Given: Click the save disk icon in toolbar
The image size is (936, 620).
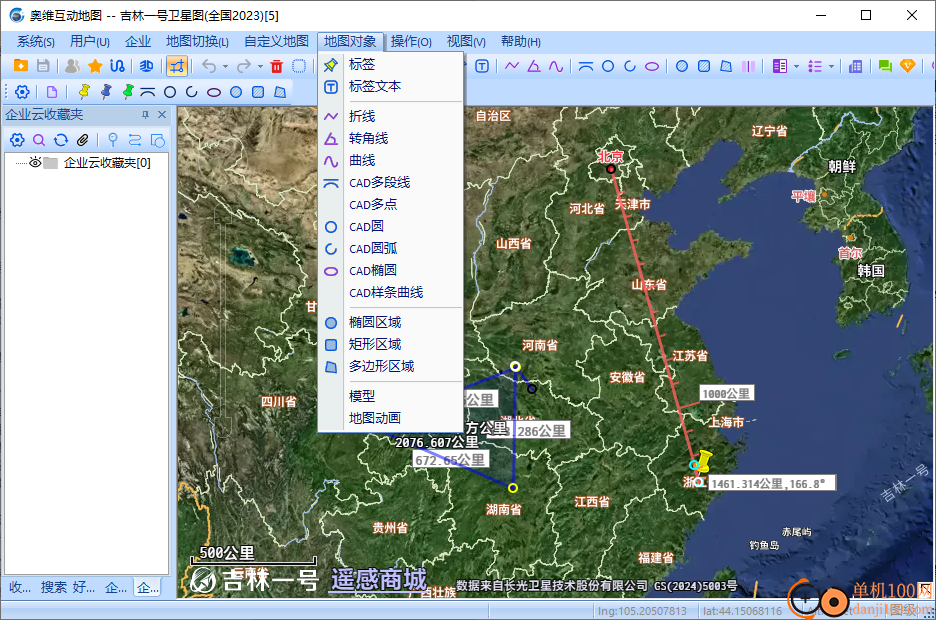Looking at the screenshot, I should (43, 66).
